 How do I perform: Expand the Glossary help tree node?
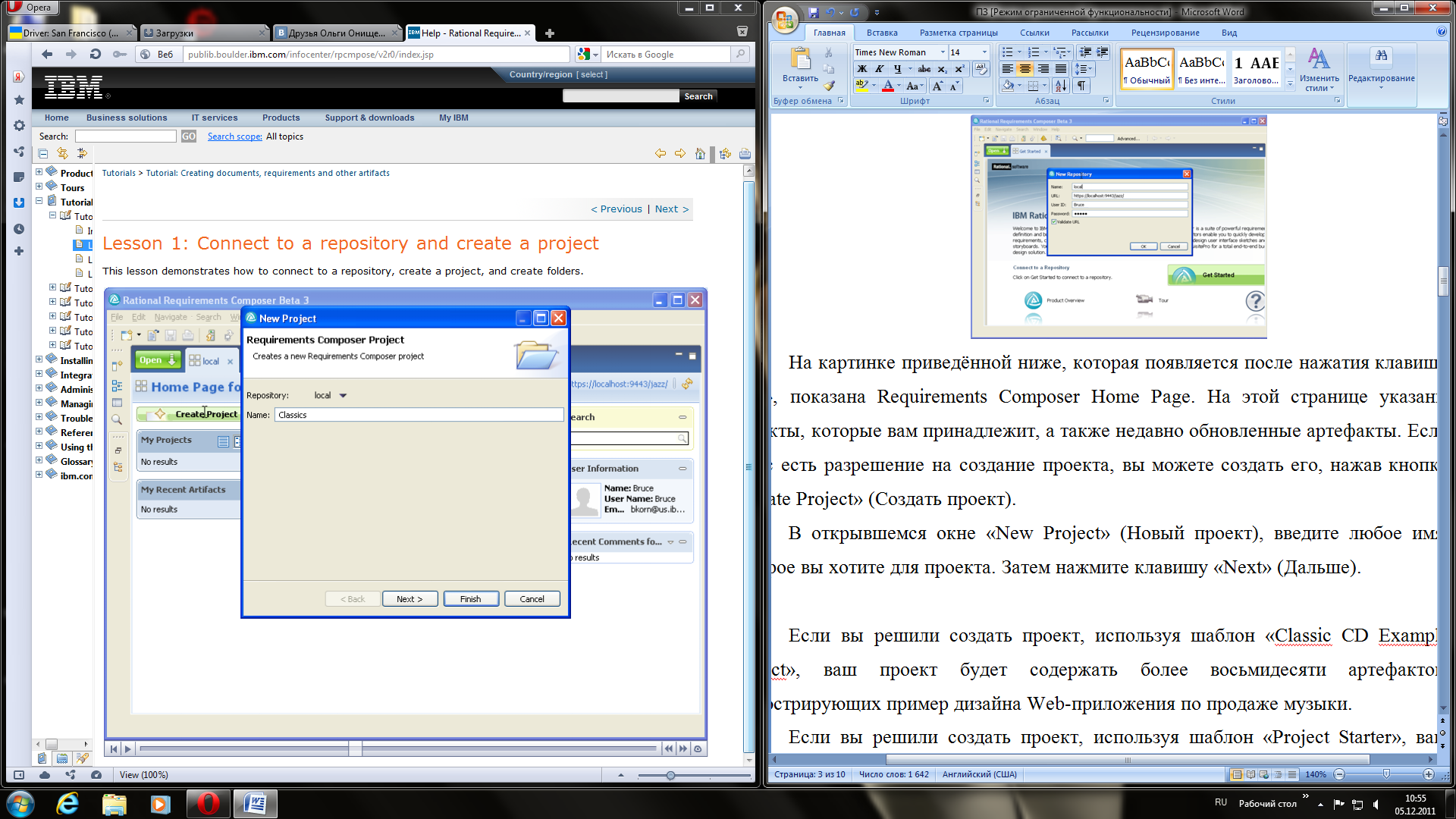point(39,460)
